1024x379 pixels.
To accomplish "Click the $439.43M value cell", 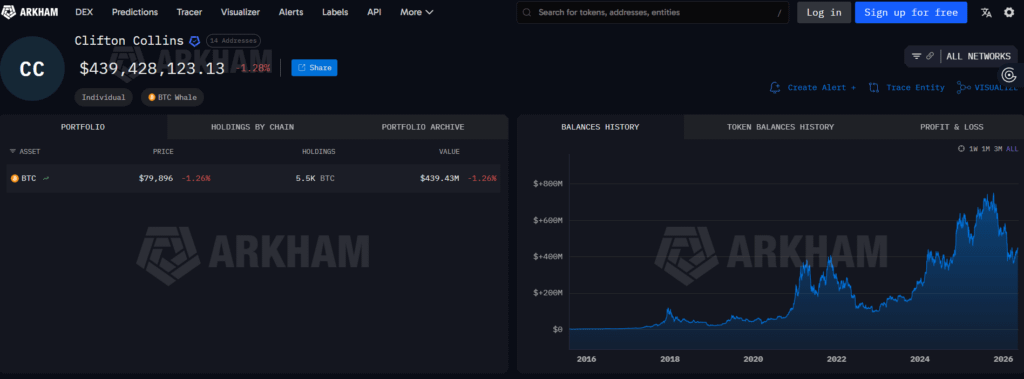I will click(440, 178).
